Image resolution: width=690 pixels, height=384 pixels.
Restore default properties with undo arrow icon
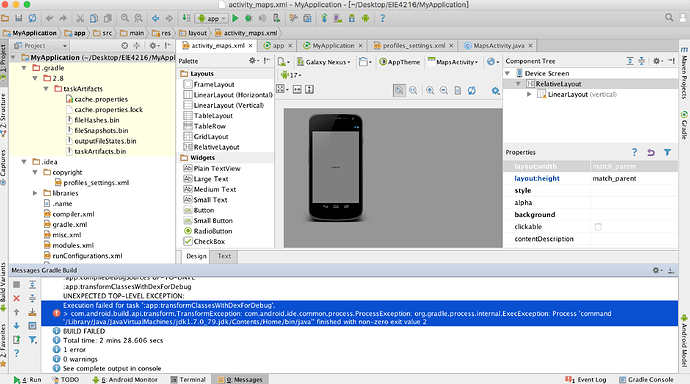651,152
